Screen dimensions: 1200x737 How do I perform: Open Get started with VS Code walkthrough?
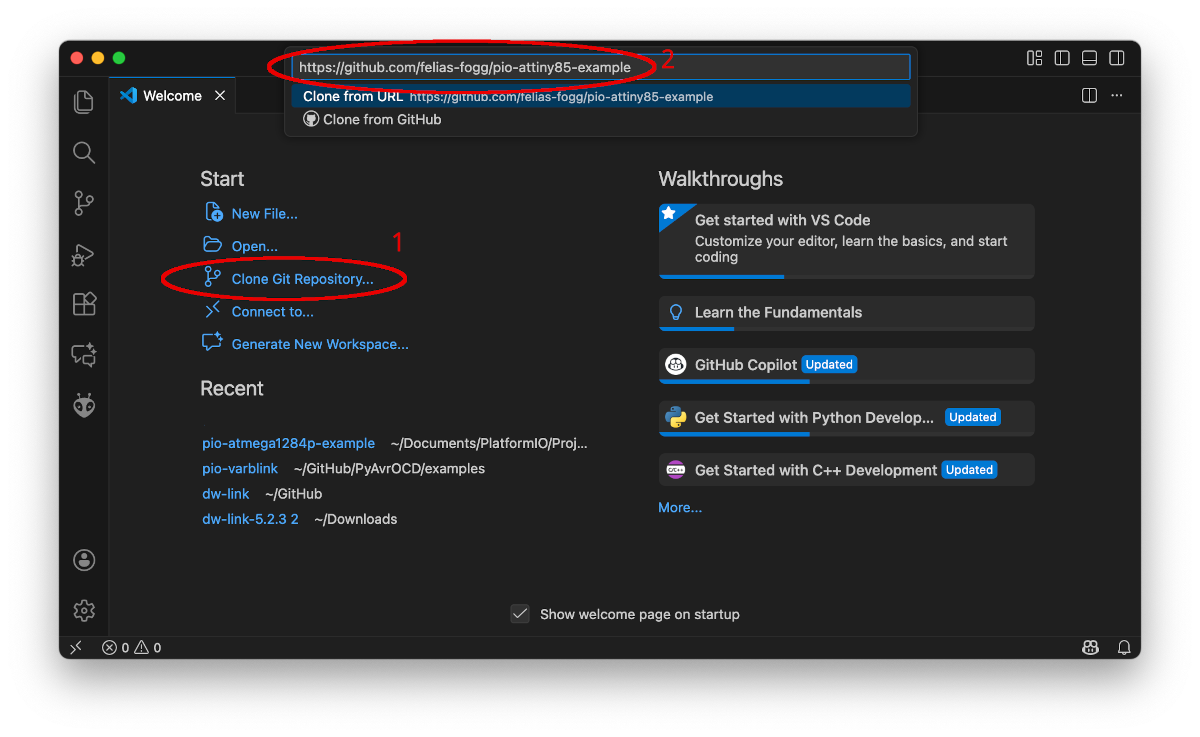pyautogui.click(x=846, y=241)
